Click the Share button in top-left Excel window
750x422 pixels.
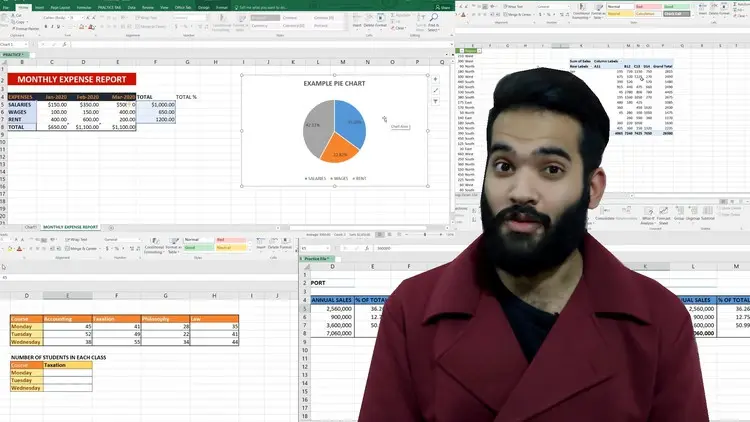[443, 8]
